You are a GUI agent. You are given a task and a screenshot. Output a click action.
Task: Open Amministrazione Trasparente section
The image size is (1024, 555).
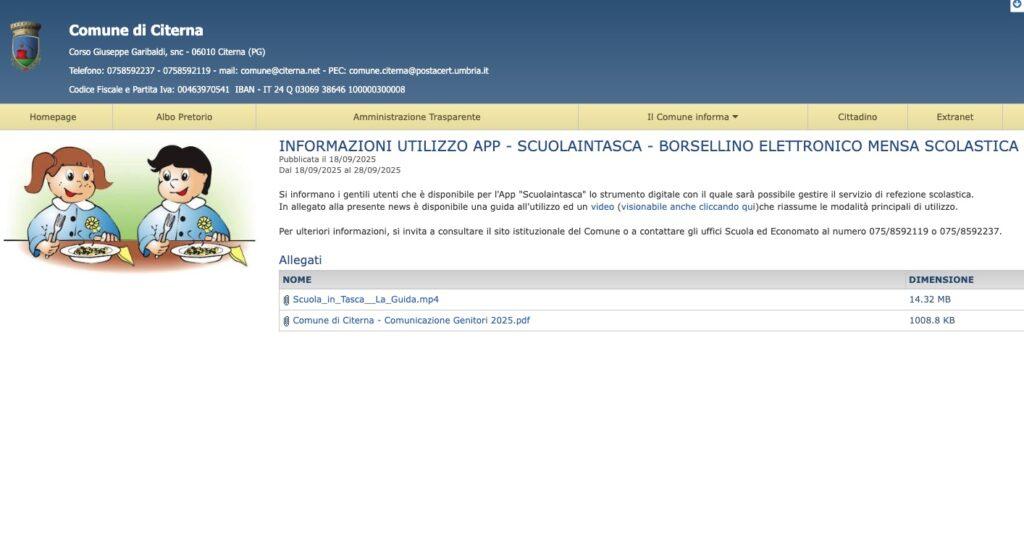tap(417, 117)
